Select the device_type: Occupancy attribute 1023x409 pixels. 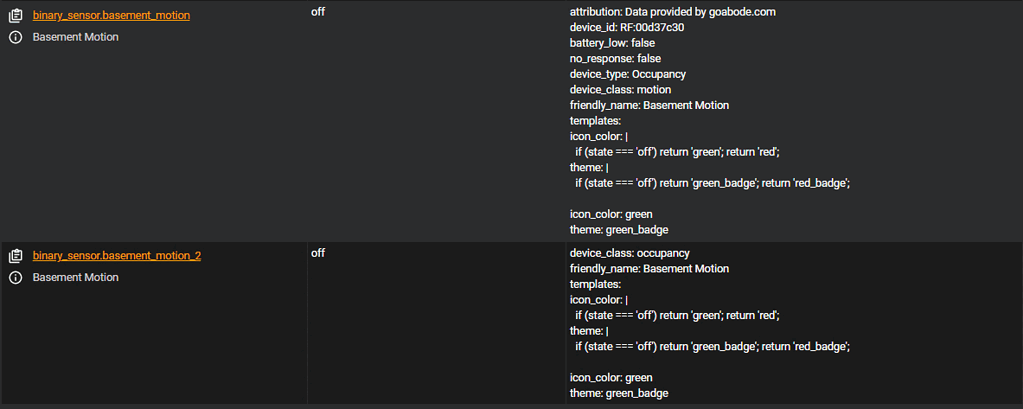coord(627,74)
